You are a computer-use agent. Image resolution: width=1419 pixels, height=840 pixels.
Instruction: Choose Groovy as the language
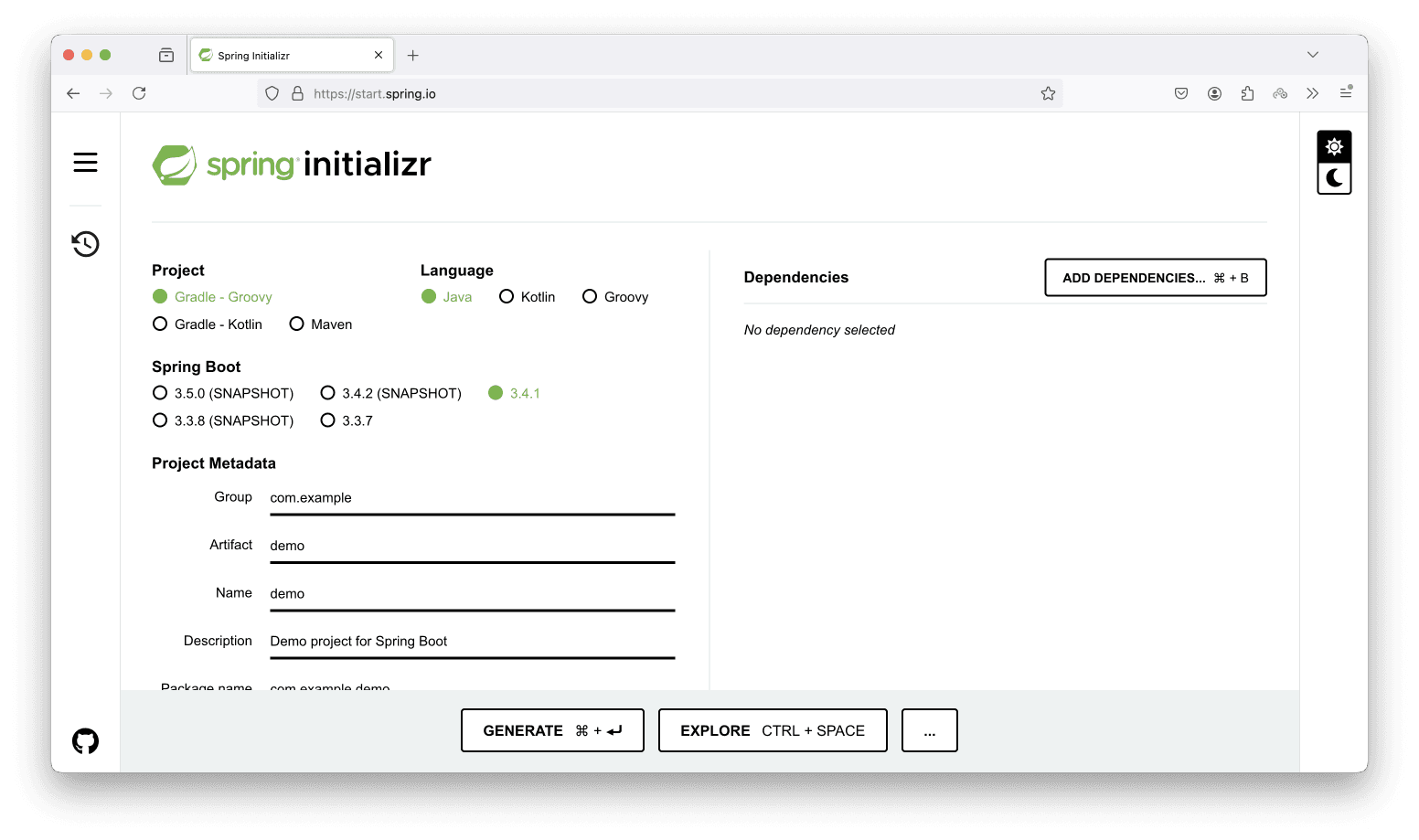point(615,297)
